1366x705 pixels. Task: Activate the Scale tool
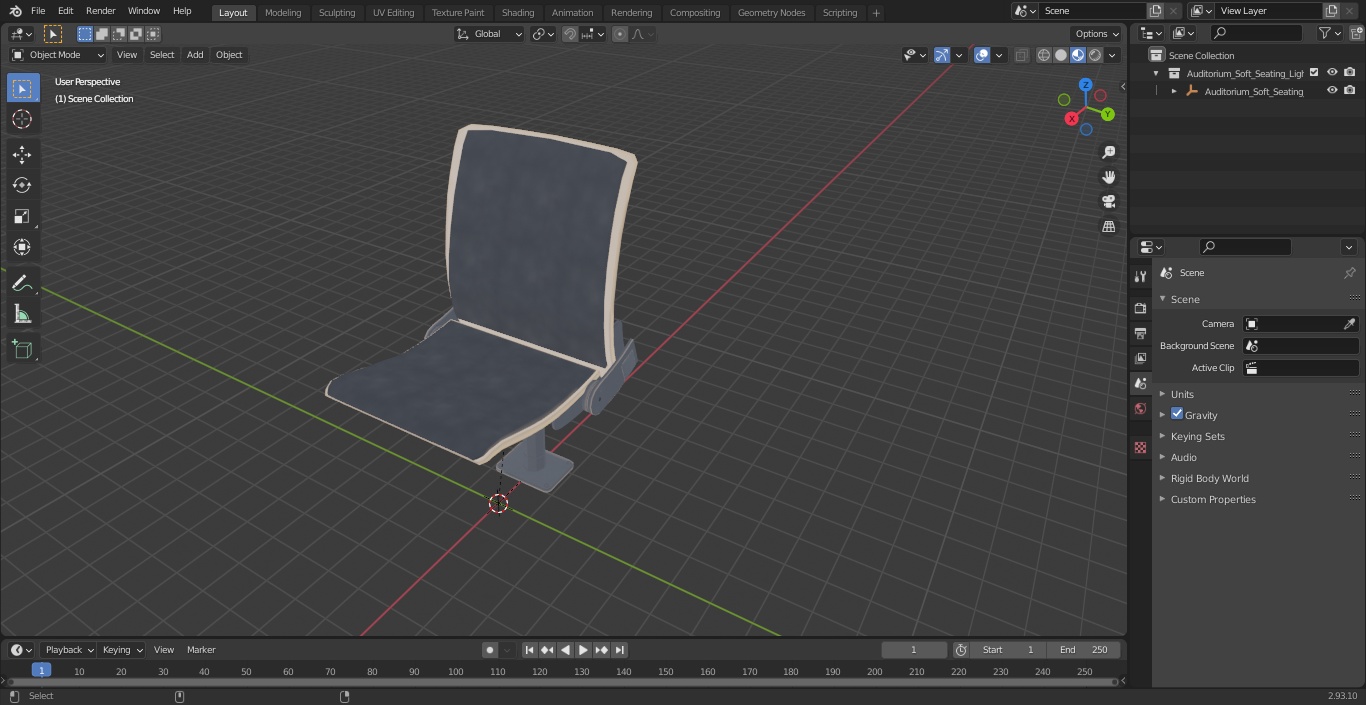(x=22, y=216)
